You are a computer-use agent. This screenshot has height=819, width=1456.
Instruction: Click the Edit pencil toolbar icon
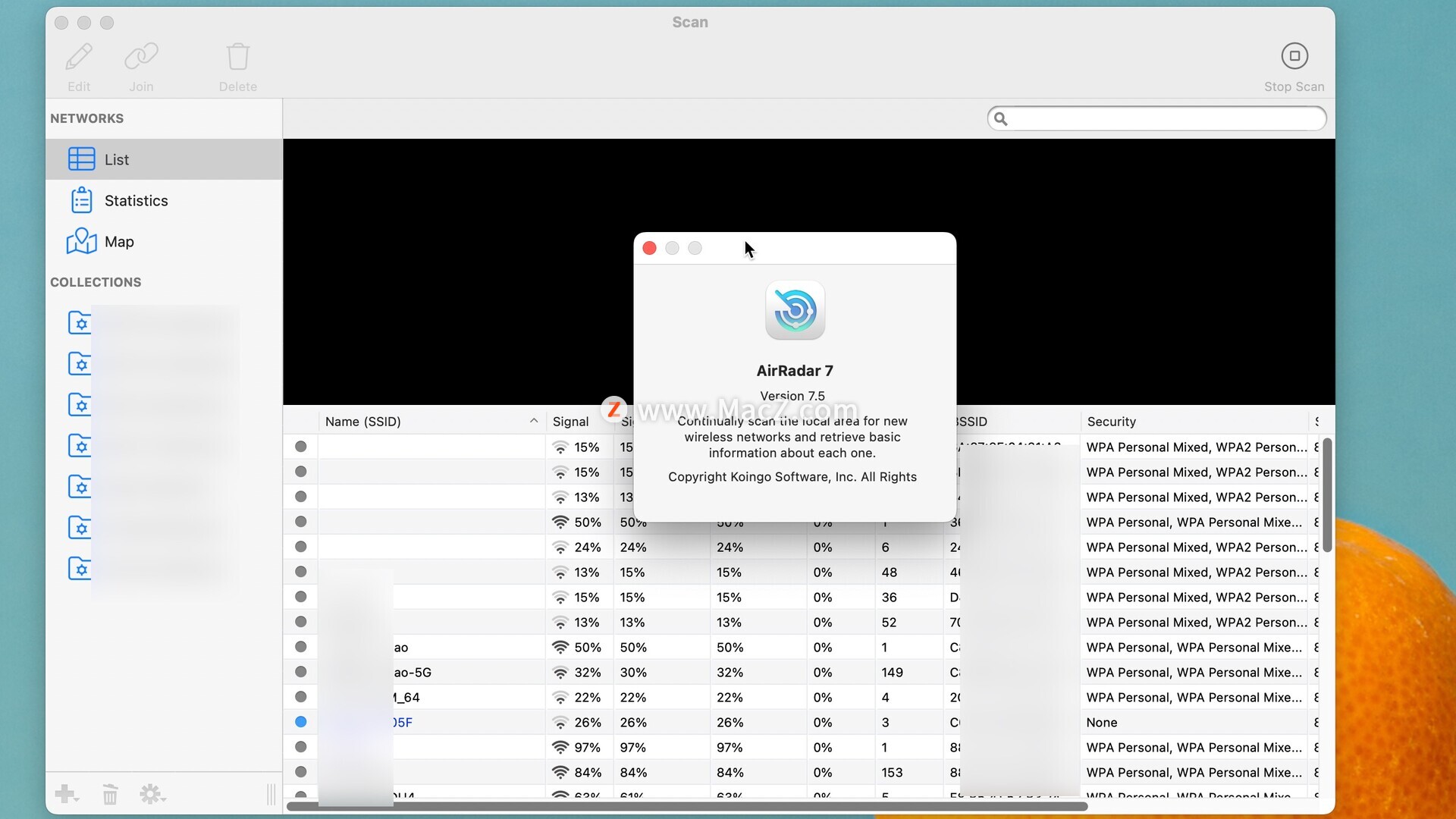(79, 57)
